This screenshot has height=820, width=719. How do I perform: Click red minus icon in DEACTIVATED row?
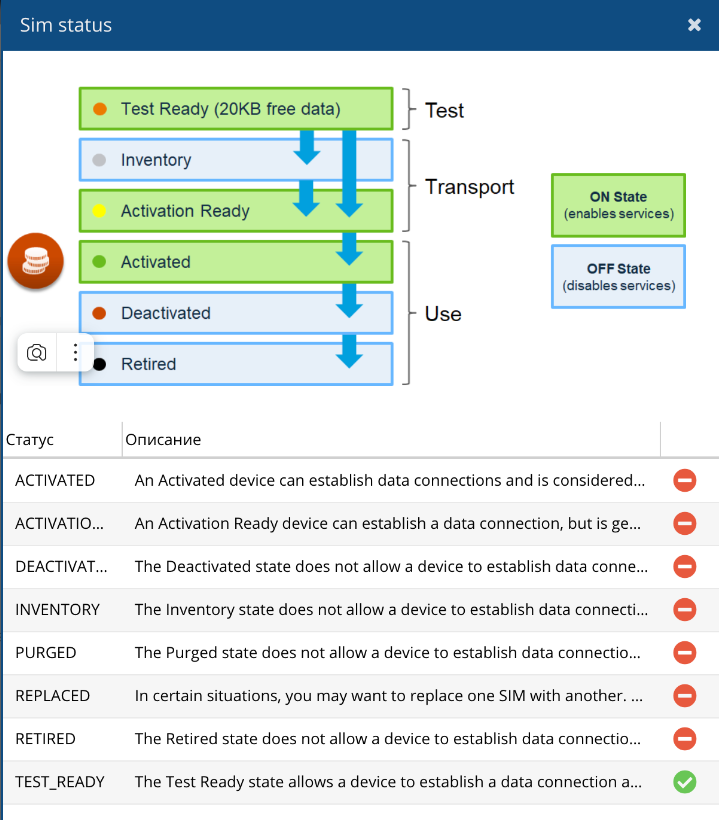click(684, 566)
